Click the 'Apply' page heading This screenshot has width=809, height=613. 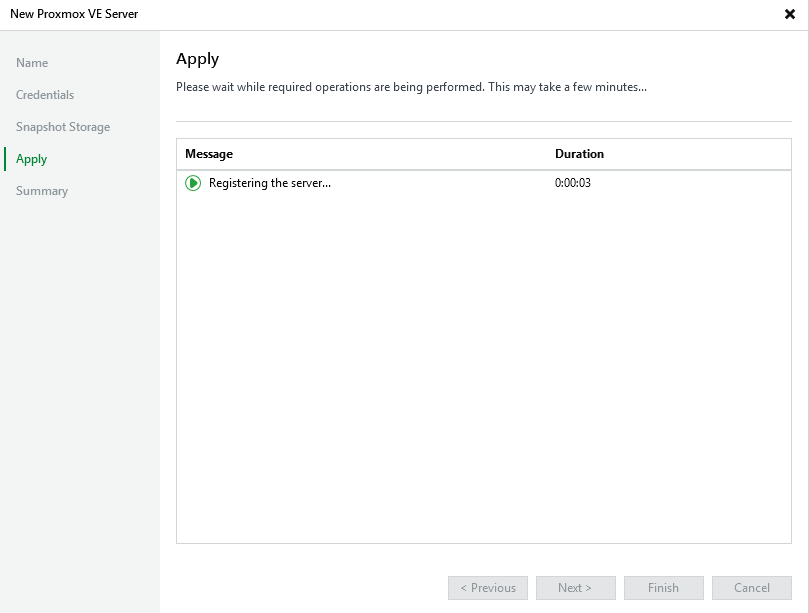tap(198, 59)
